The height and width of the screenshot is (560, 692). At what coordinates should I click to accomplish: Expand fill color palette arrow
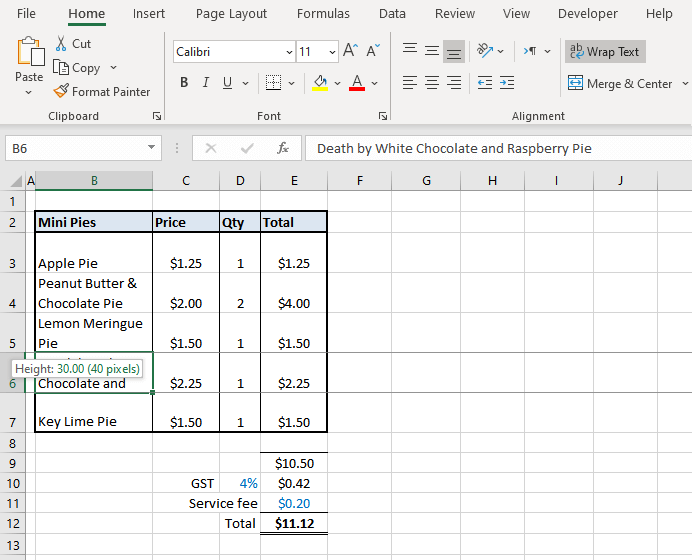[338, 83]
